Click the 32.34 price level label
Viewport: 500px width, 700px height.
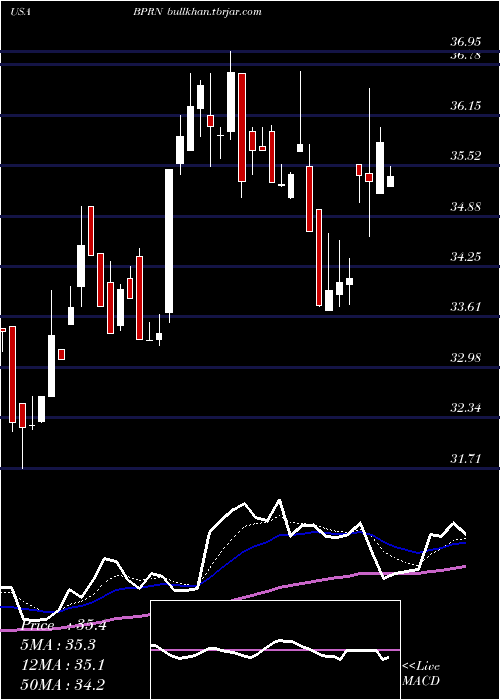pos(466,408)
